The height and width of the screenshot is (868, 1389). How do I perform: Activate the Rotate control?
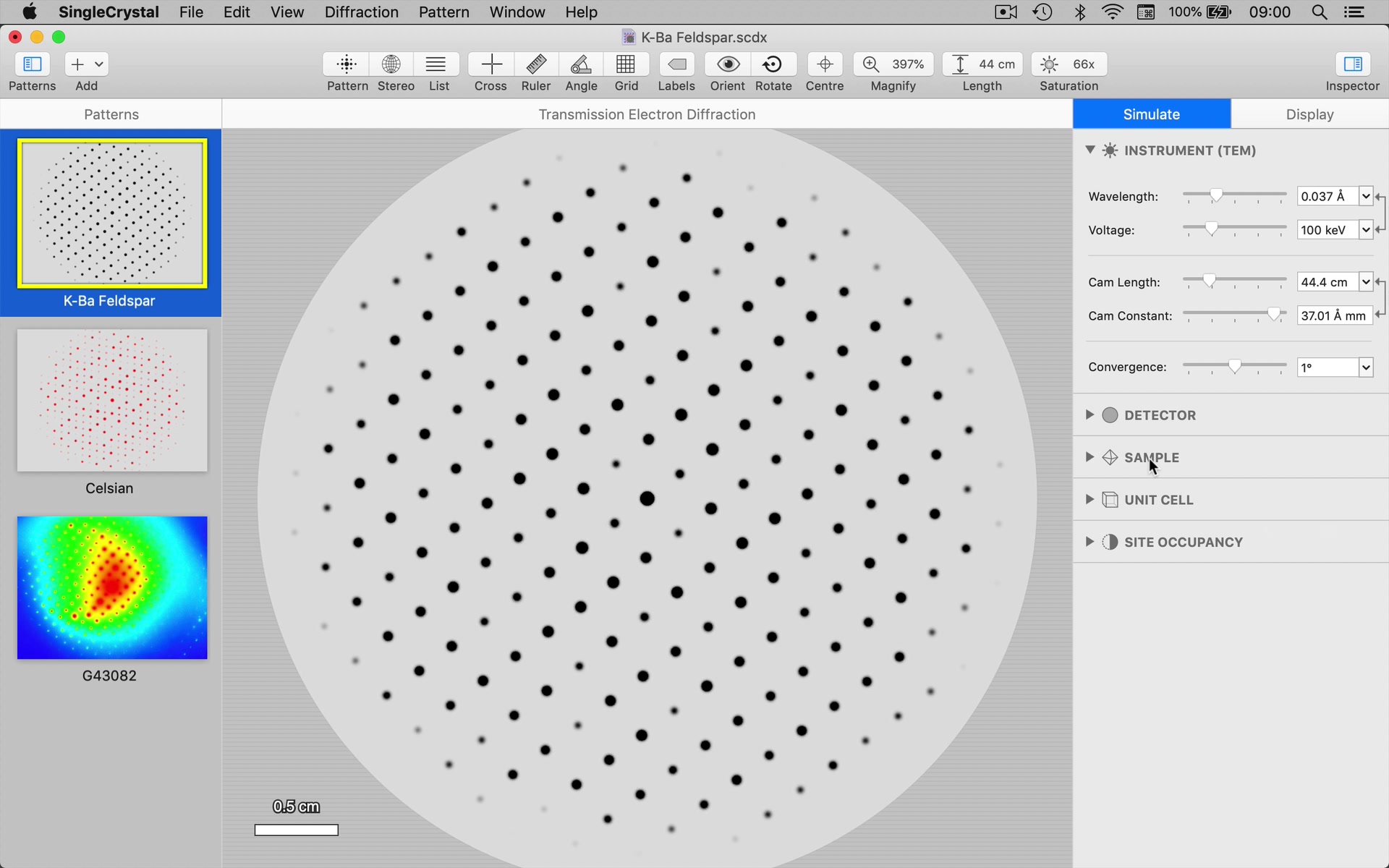coord(773,70)
